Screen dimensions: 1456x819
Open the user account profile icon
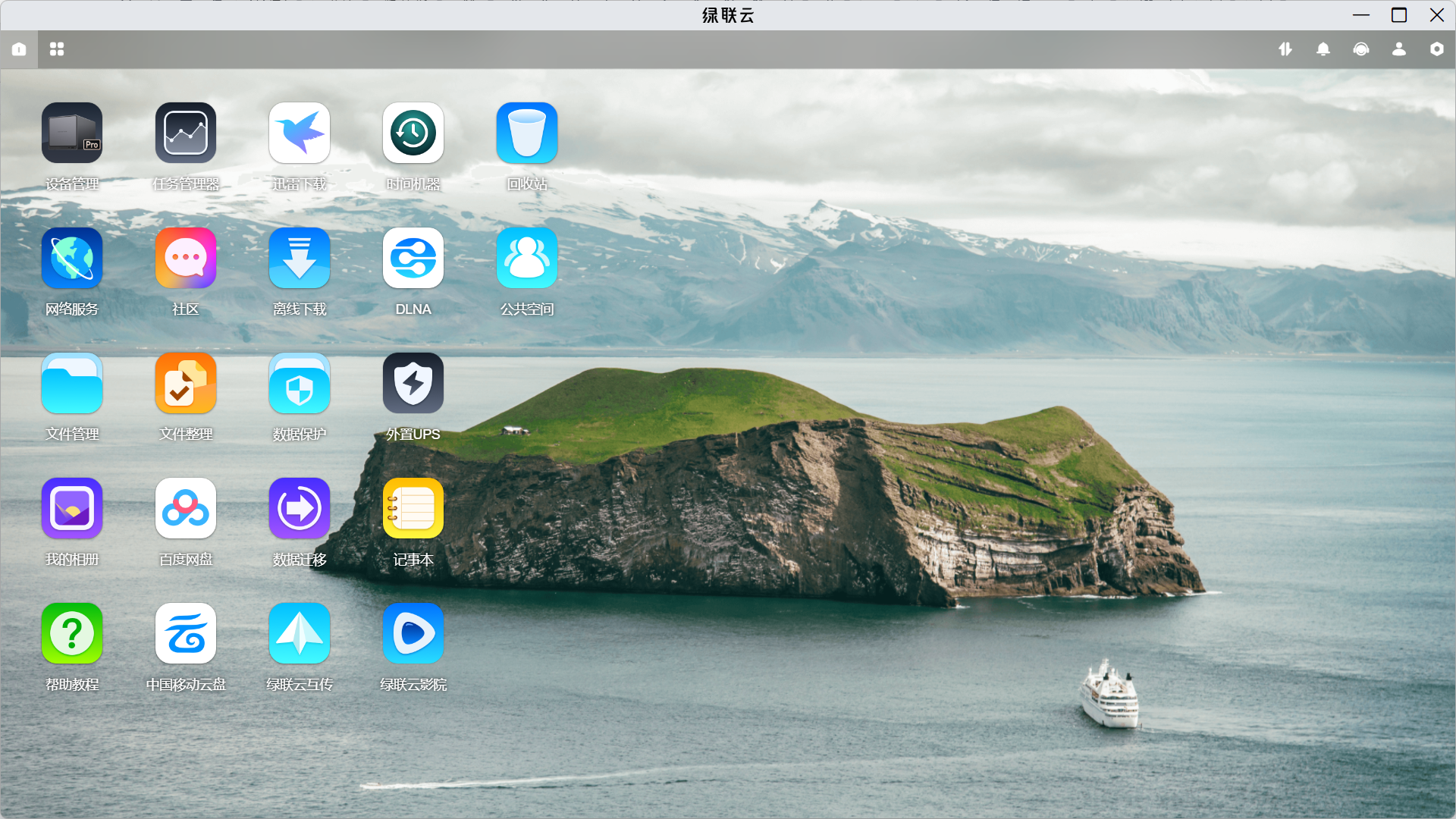[x=1399, y=49]
